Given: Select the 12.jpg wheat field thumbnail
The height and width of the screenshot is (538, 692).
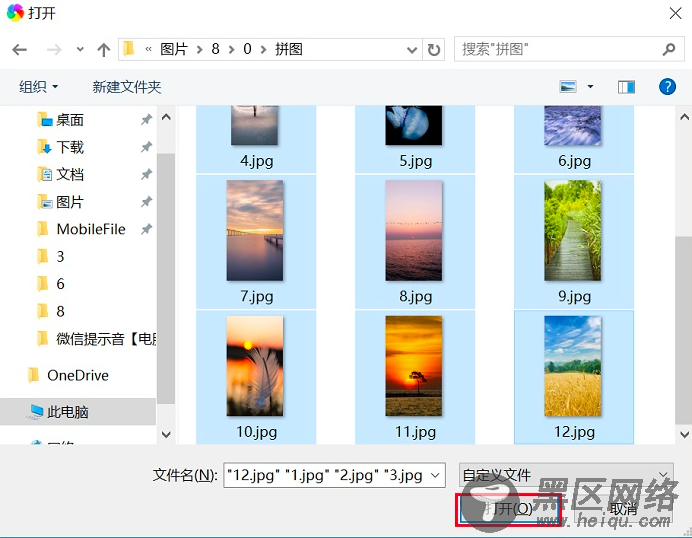Looking at the screenshot, I should pos(572,366).
